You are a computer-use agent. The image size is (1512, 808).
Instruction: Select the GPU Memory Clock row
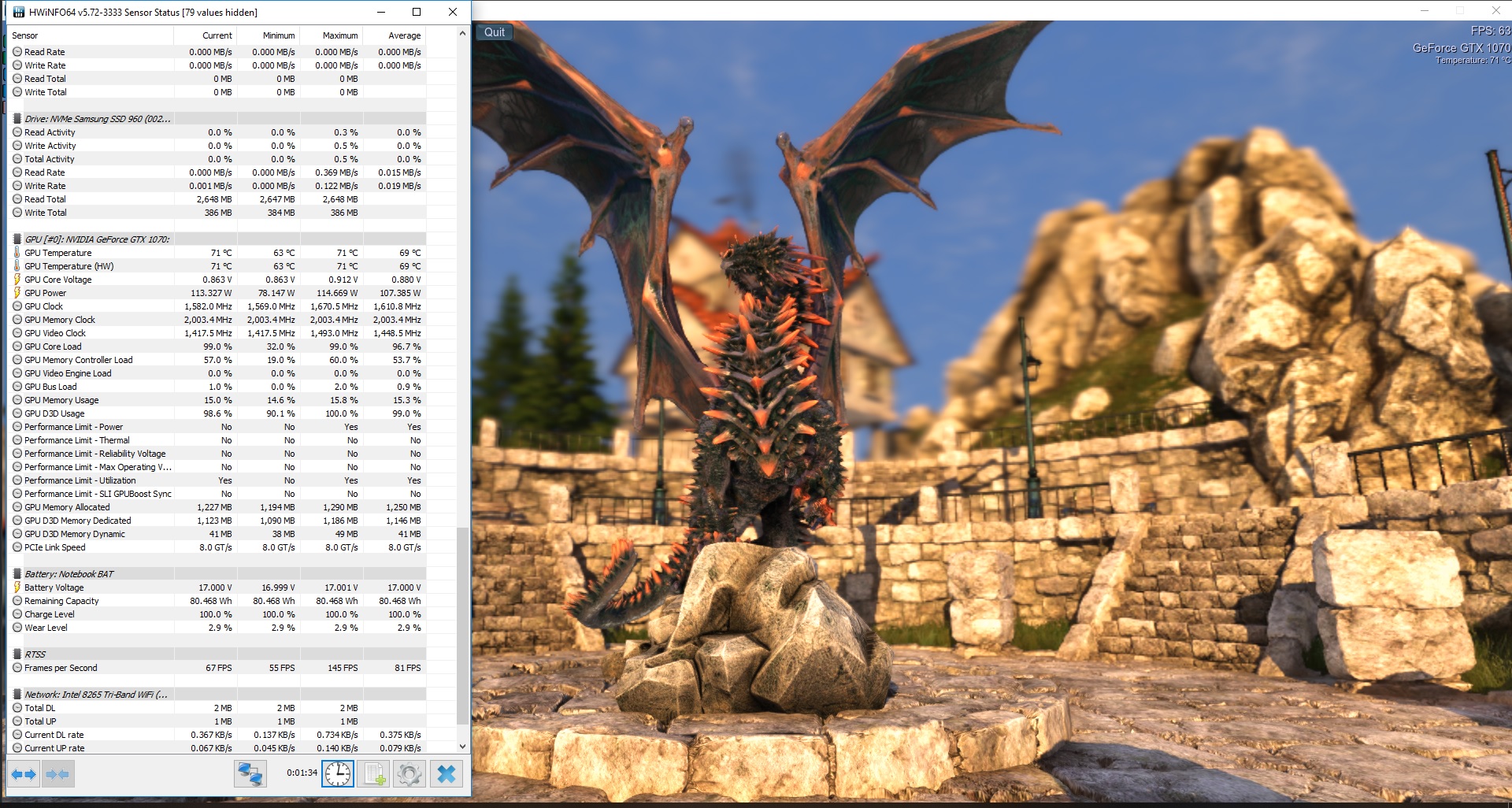217,320
